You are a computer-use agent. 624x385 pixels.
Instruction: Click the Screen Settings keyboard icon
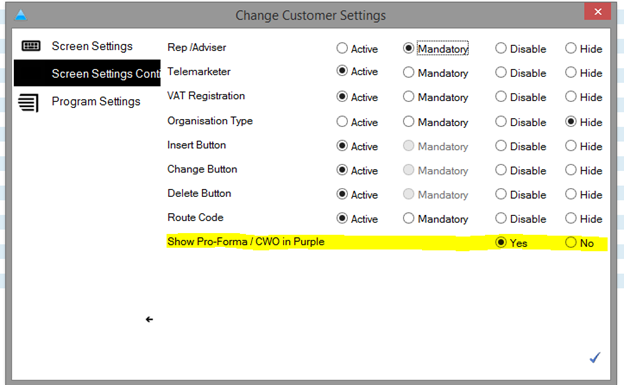pos(31,46)
